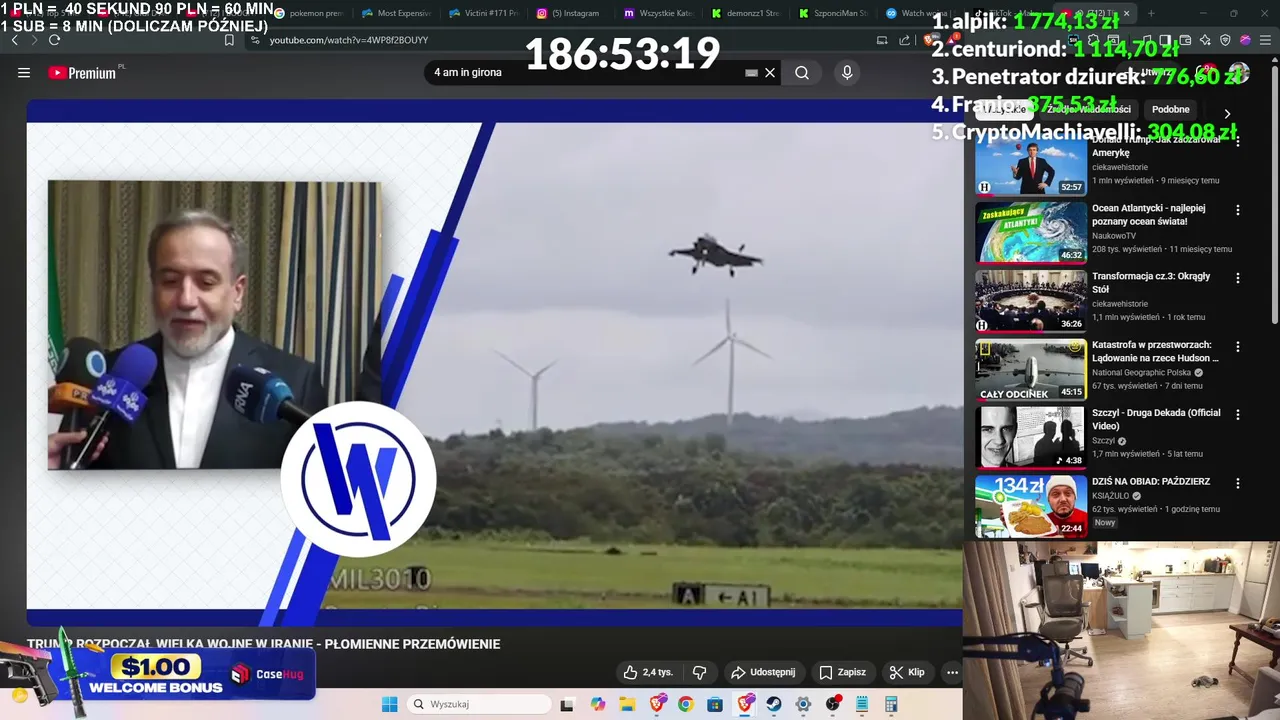Open Brave wallet toolbar icon
This screenshot has width=1280, height=720.
tap(1185, 40)
